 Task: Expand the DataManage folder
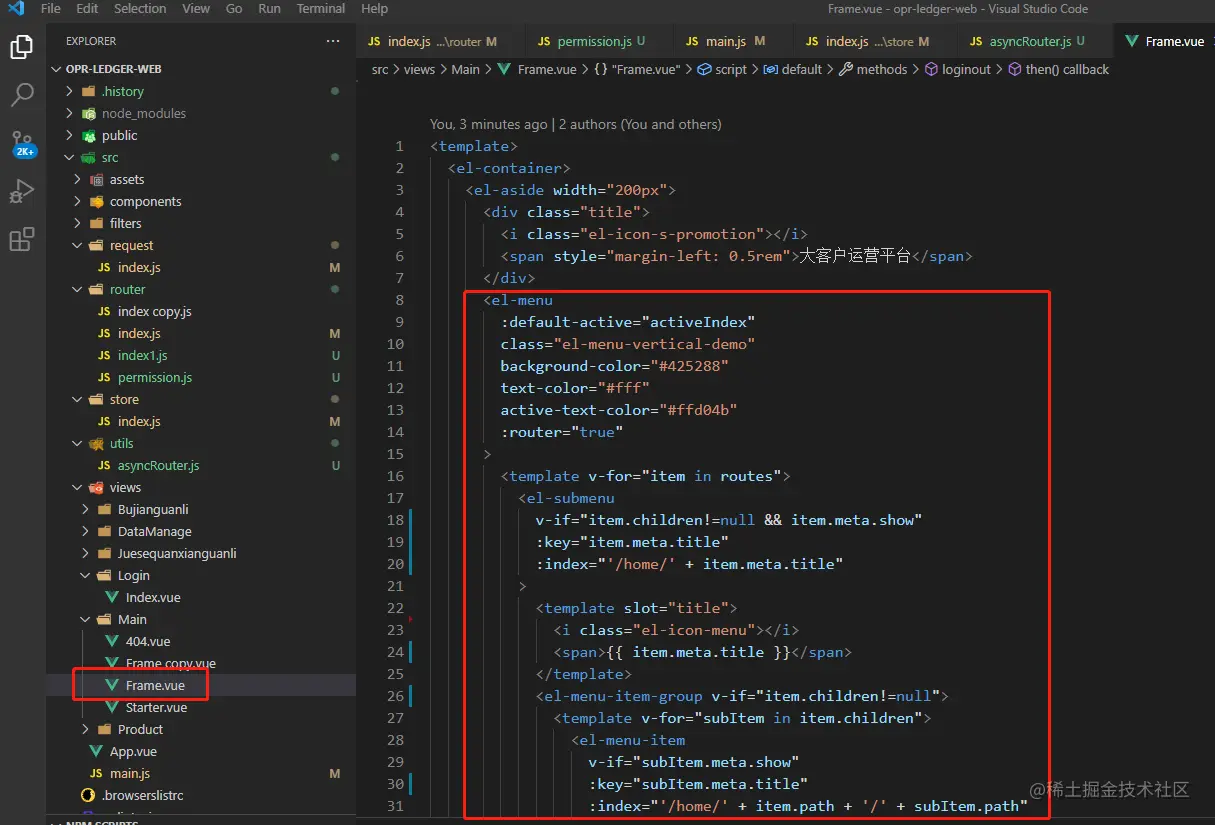point(154,531)
